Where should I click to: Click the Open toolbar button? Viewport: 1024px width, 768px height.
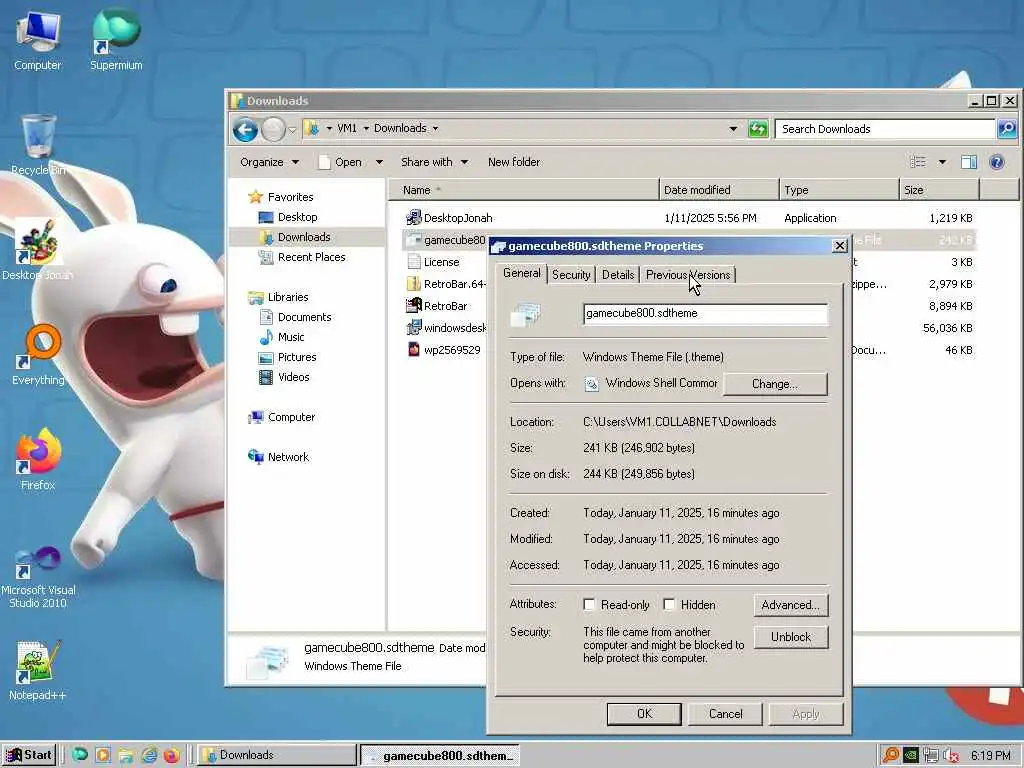pyautogui.click(x=341, y=162)
